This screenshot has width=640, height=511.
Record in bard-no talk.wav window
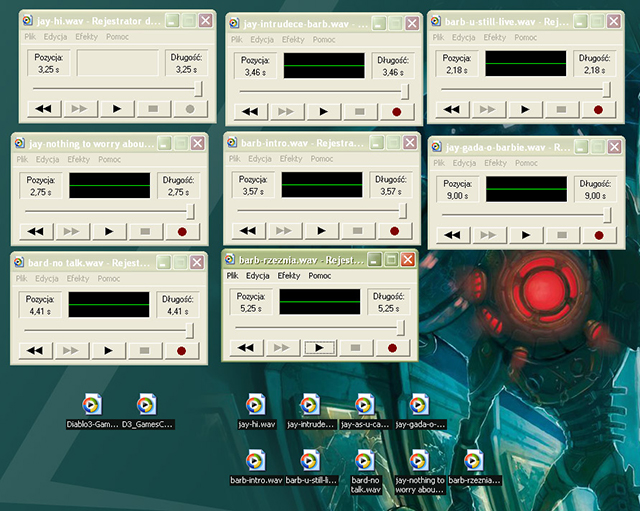click(x=181, y=350)
